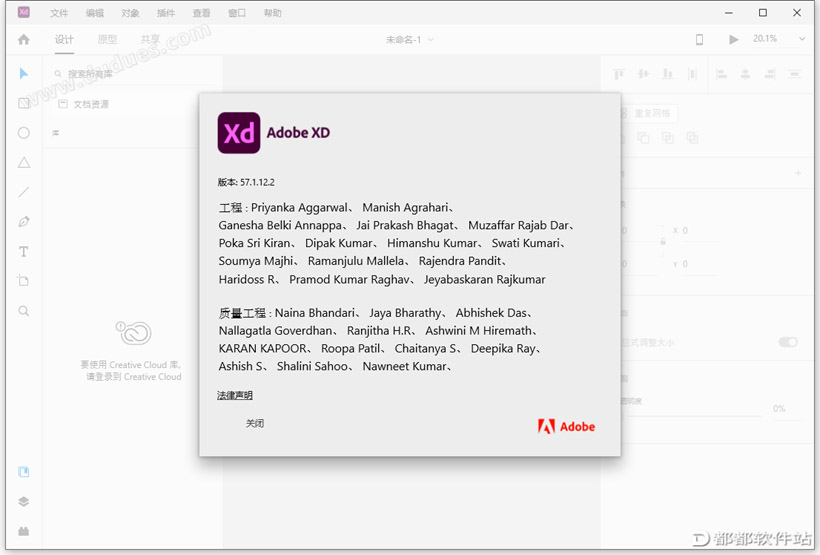
Task: Align objects to bottom edge
Action: 668,74
